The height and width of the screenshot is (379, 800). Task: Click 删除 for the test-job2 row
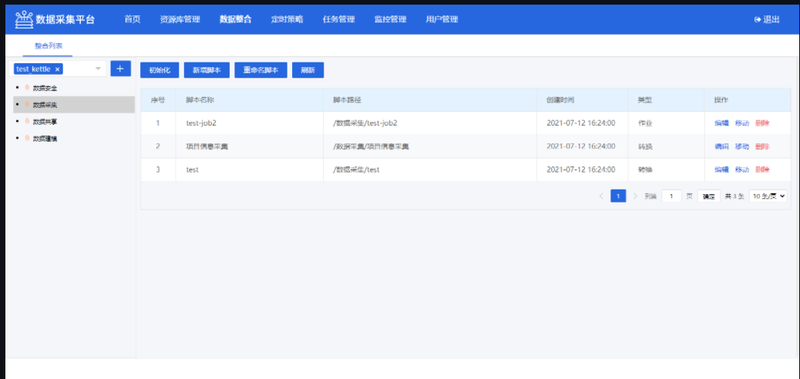click(762, 123)
